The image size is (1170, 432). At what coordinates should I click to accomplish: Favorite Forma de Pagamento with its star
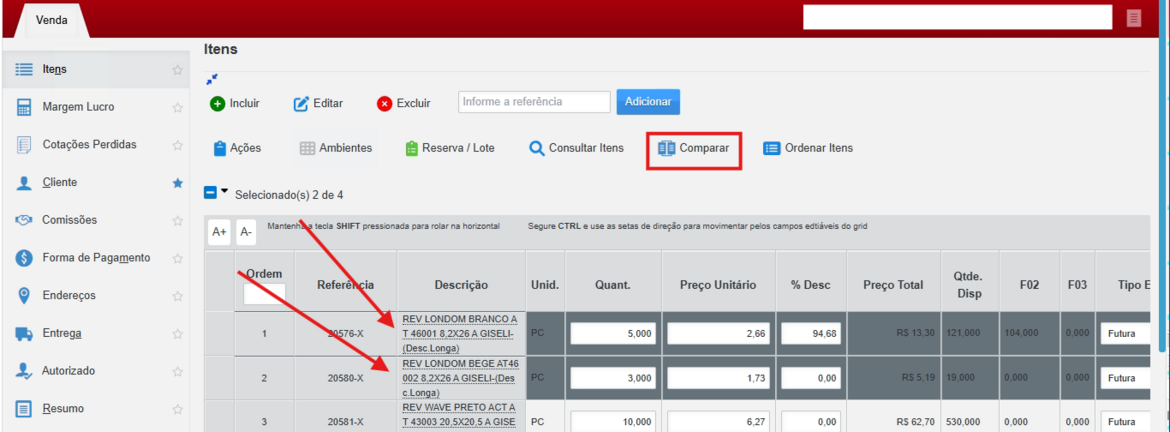point(178,258)
